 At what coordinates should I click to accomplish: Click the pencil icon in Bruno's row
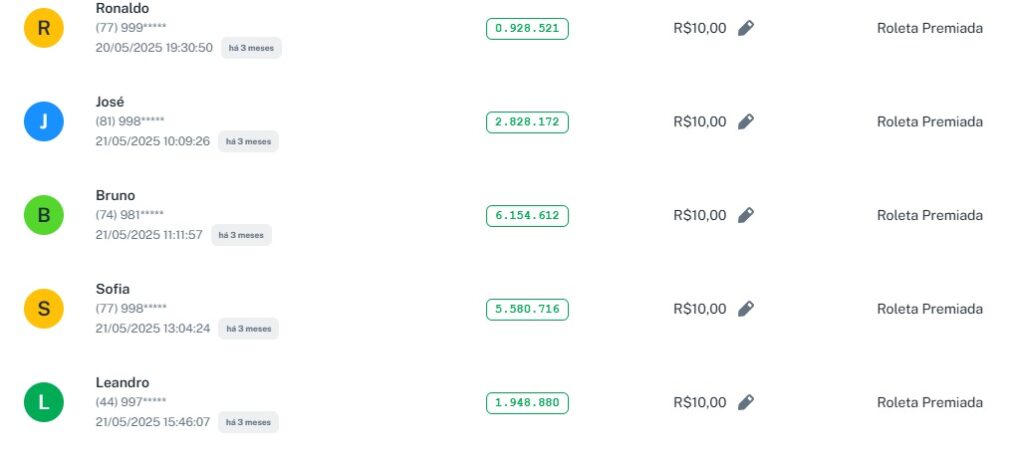point(745,215)
